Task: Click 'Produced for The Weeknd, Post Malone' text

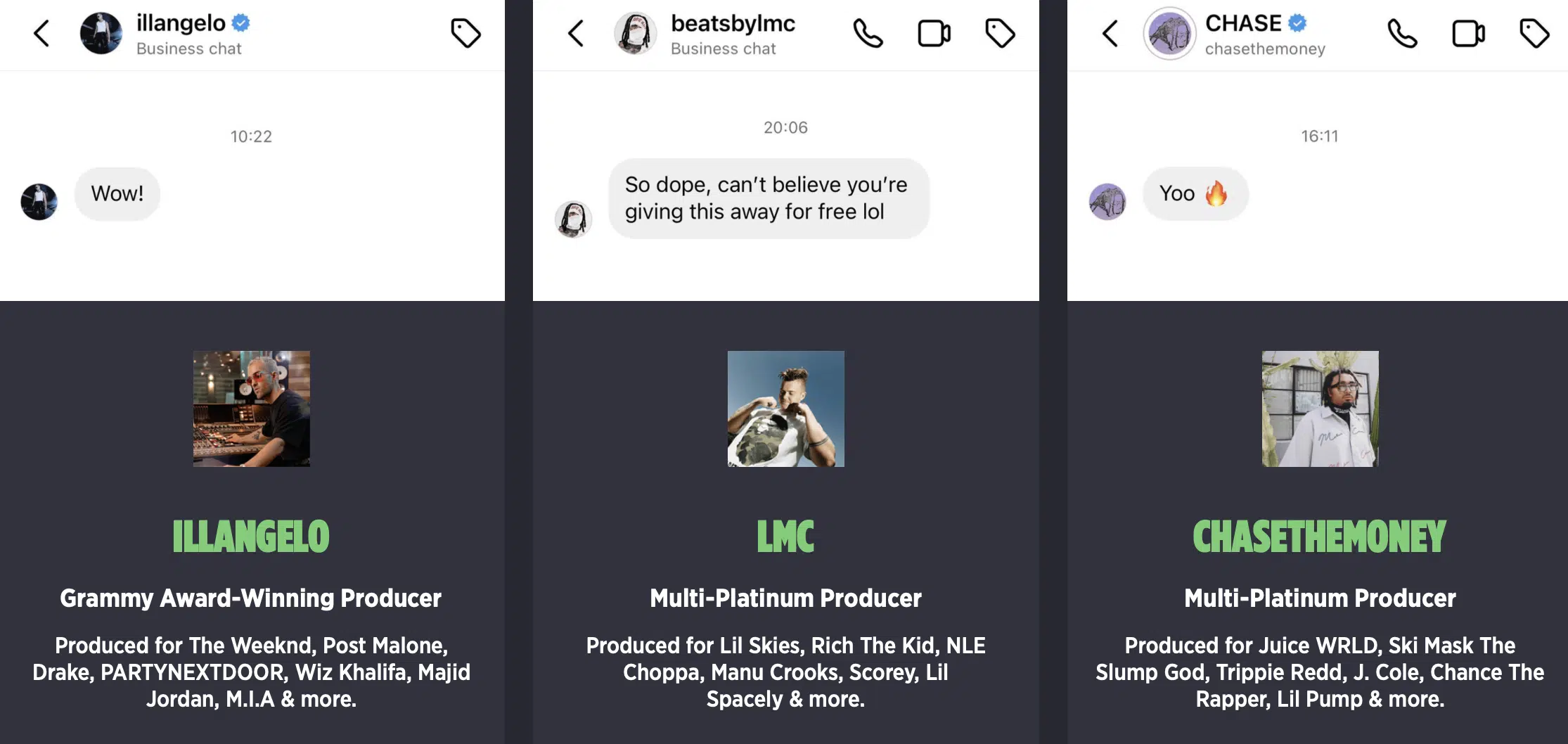Action: point(251,672)
